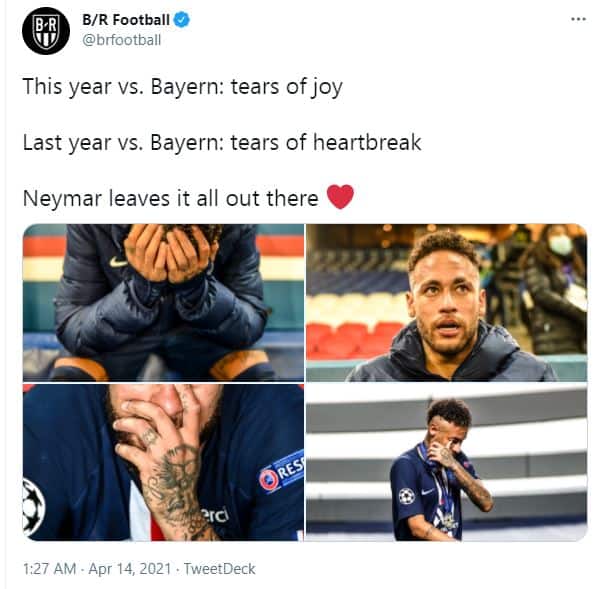Viewport: 594px width, 589px height.
Task: Click the 1:27 AM timestamp
Action: coord(49,569)
